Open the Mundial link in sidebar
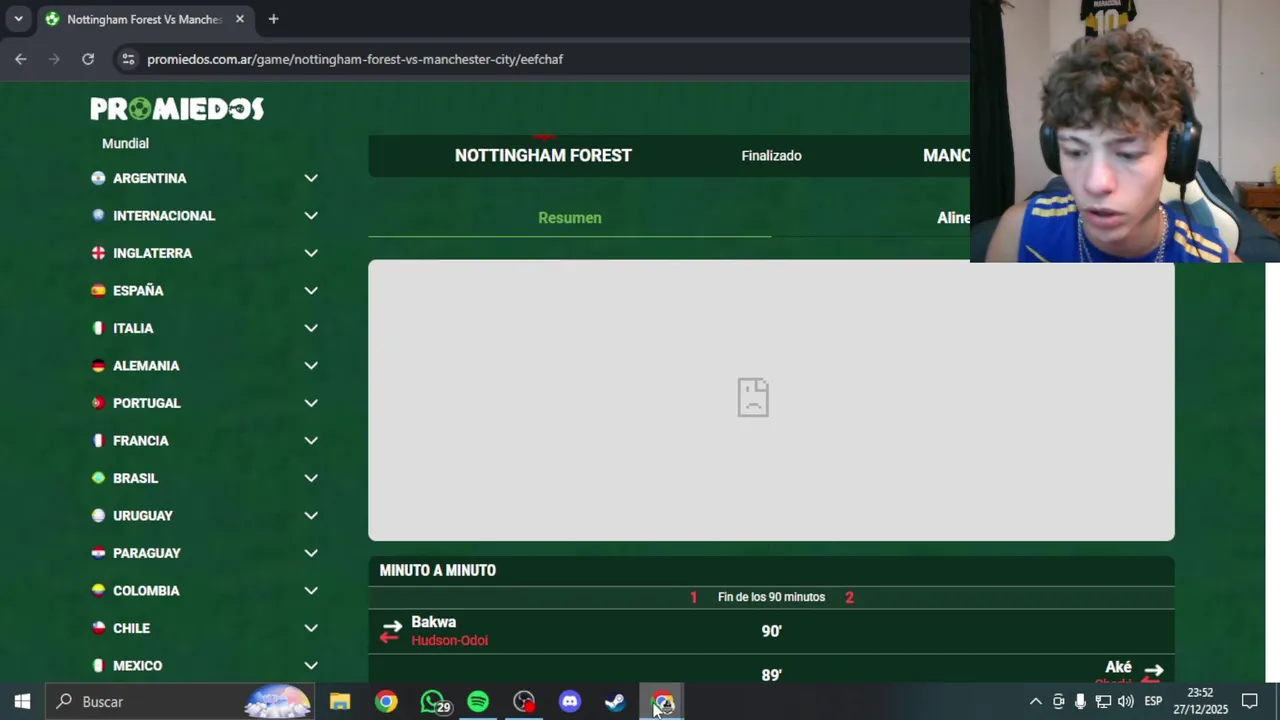 (125, 144)
